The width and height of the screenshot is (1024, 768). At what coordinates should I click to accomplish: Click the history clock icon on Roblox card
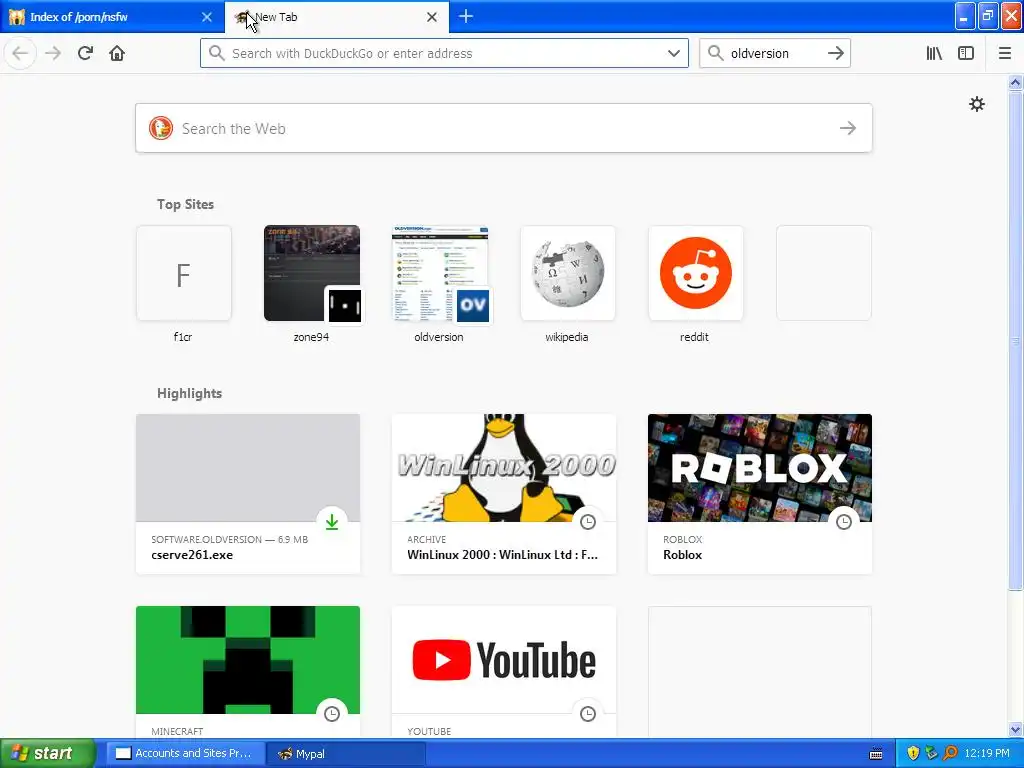(x=844, y=522)
